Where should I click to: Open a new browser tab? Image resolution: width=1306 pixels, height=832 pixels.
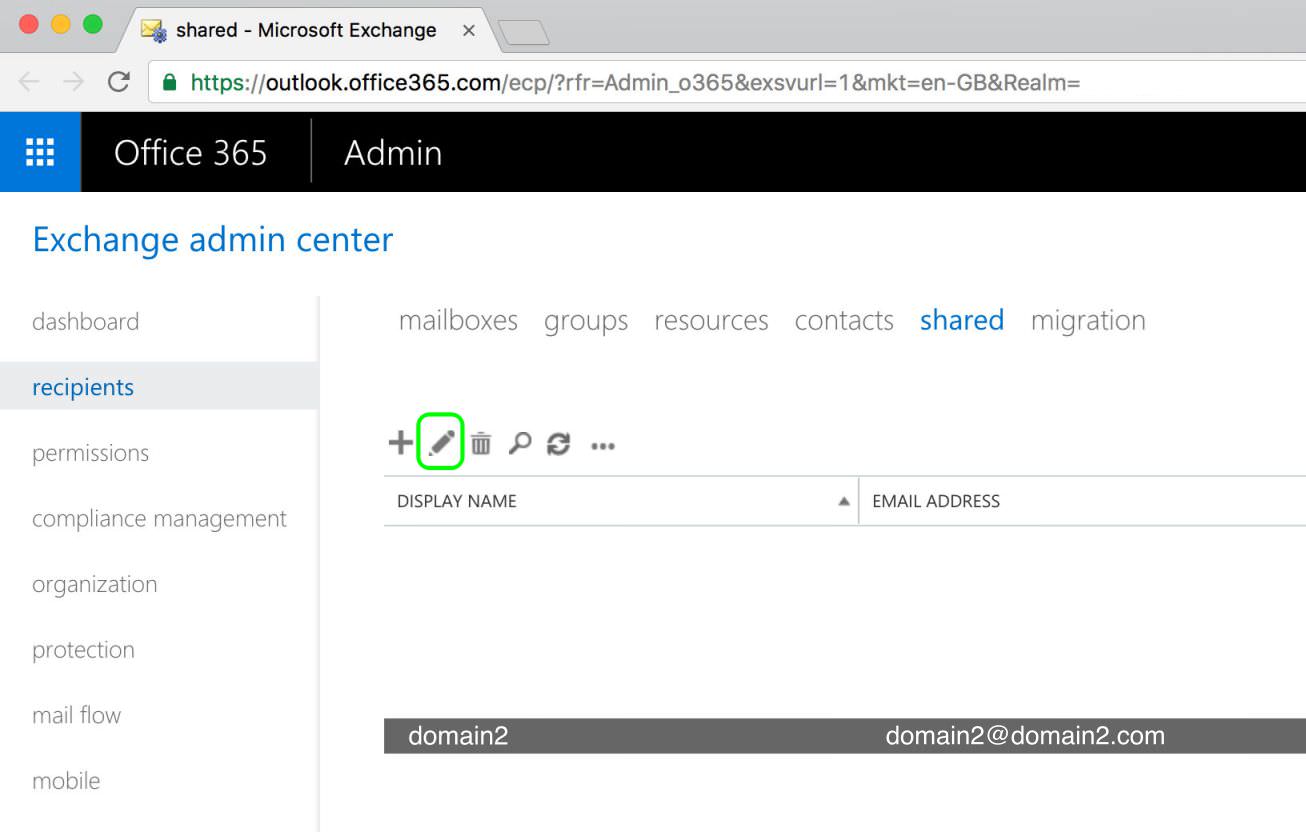click(x=523, y=33)
